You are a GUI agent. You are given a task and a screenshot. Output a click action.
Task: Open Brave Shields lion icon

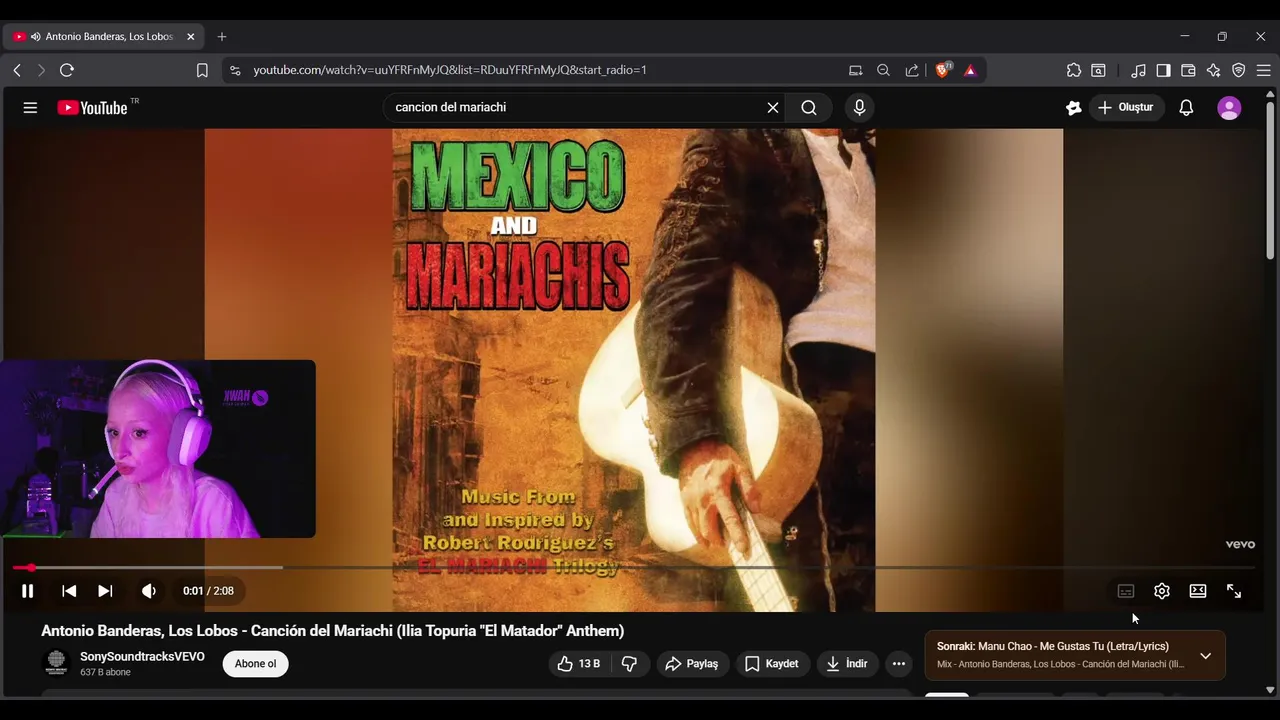[942, 70]
